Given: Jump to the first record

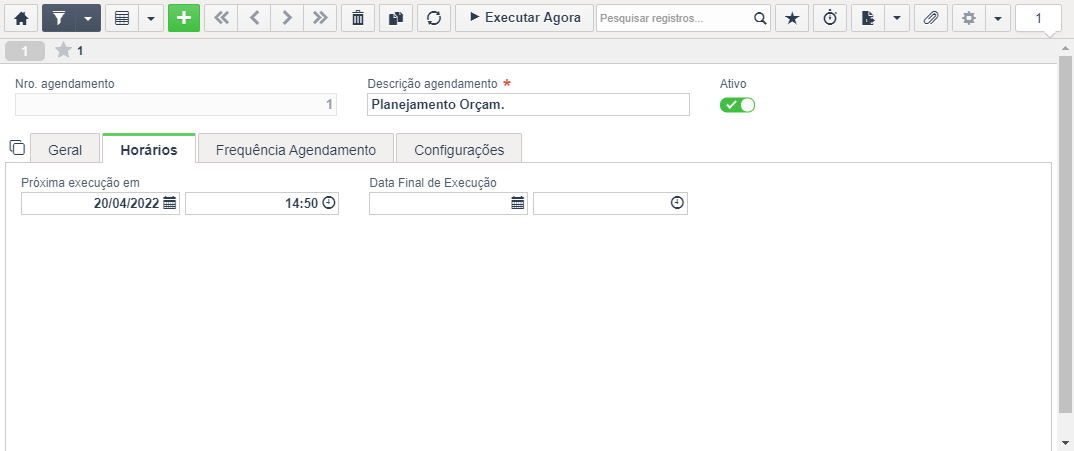Looking at the screenshot, I should (221, 19).
